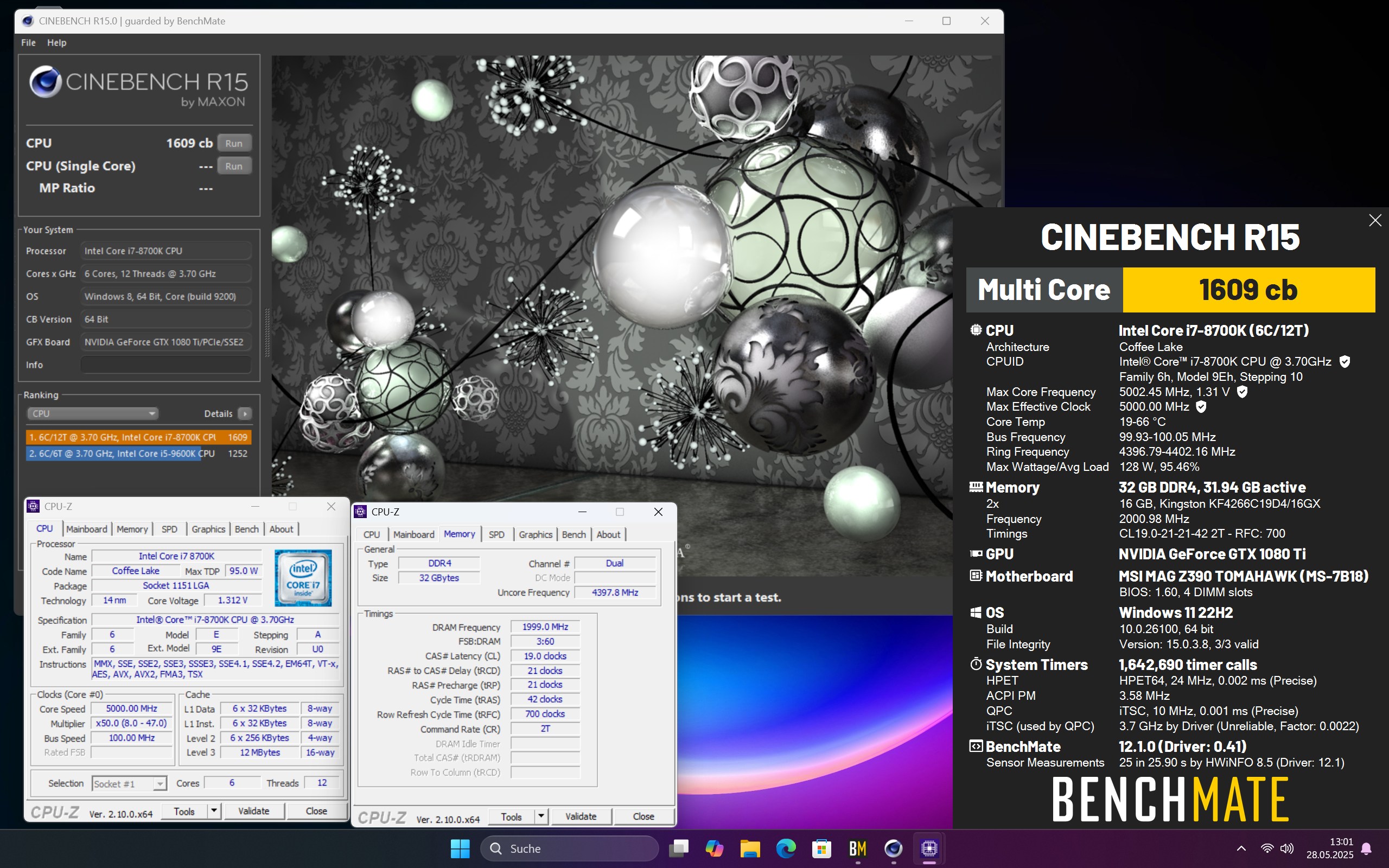Select Bench tab in right CPU-Z

(x=574, y=534)
